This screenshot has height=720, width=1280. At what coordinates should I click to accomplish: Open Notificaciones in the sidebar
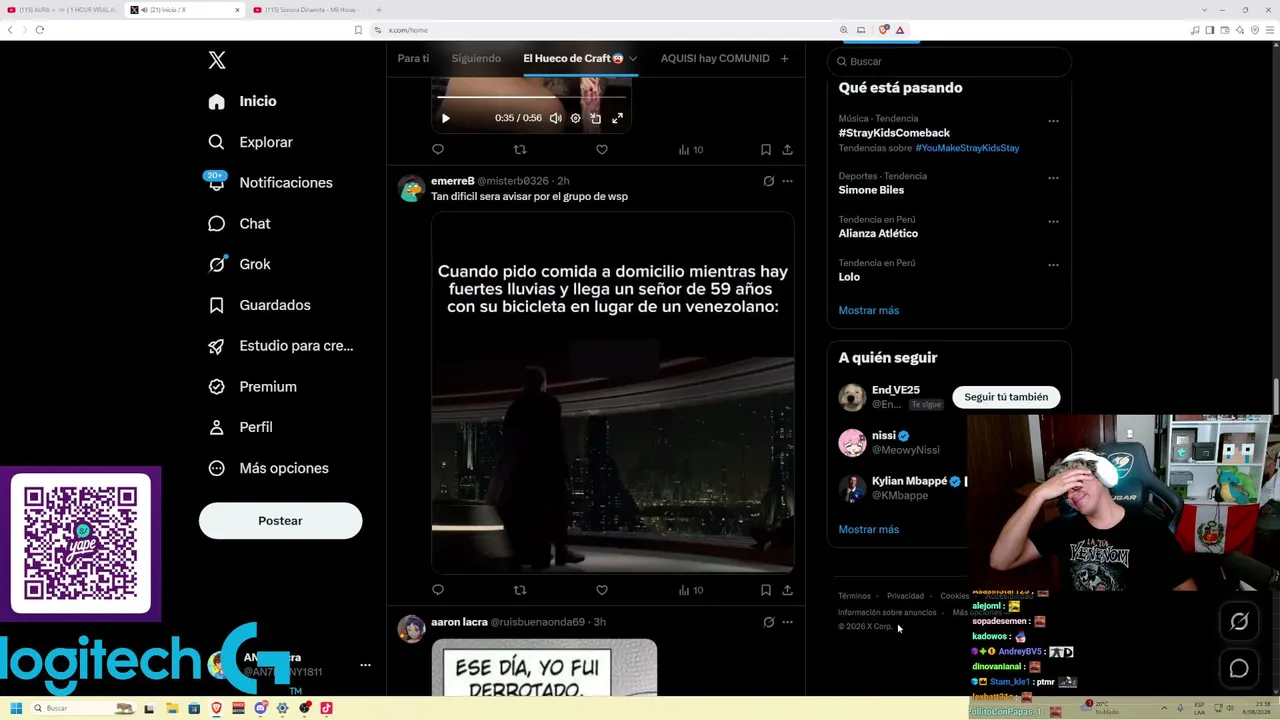(x=271, y=183)
